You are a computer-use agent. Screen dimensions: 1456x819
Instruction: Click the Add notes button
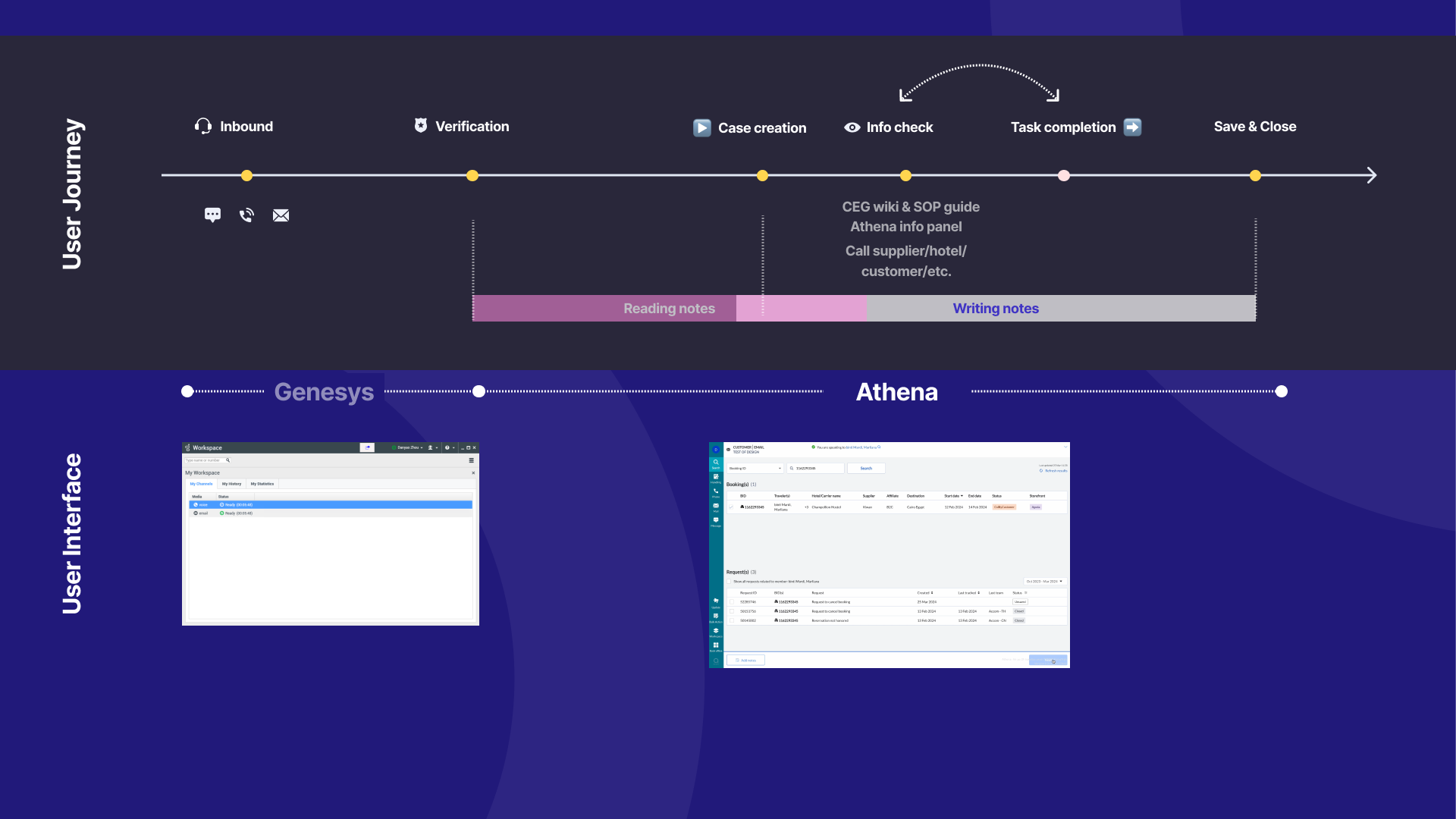point(745,661)
